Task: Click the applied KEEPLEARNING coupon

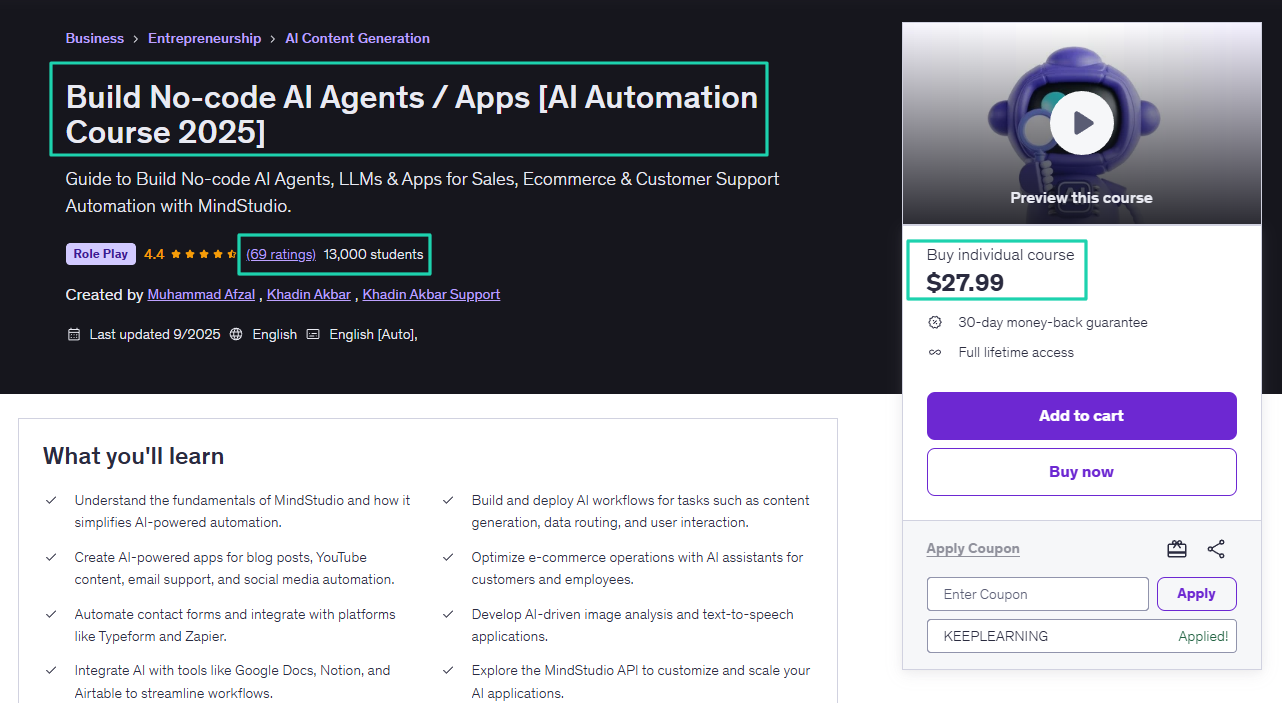Action: 1081,635
